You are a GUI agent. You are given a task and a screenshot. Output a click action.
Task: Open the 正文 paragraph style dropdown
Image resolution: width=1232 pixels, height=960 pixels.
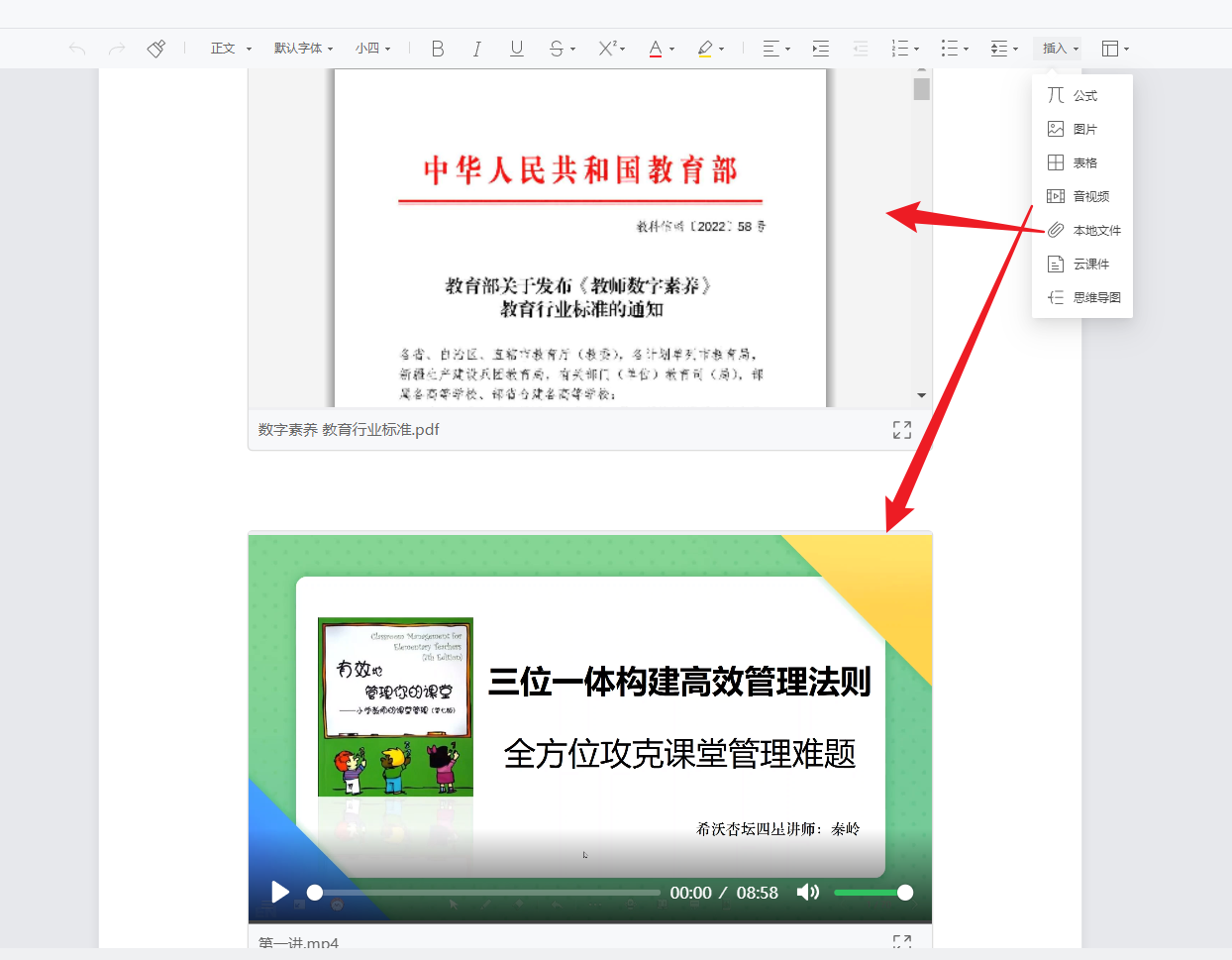[x=231, y=49]
